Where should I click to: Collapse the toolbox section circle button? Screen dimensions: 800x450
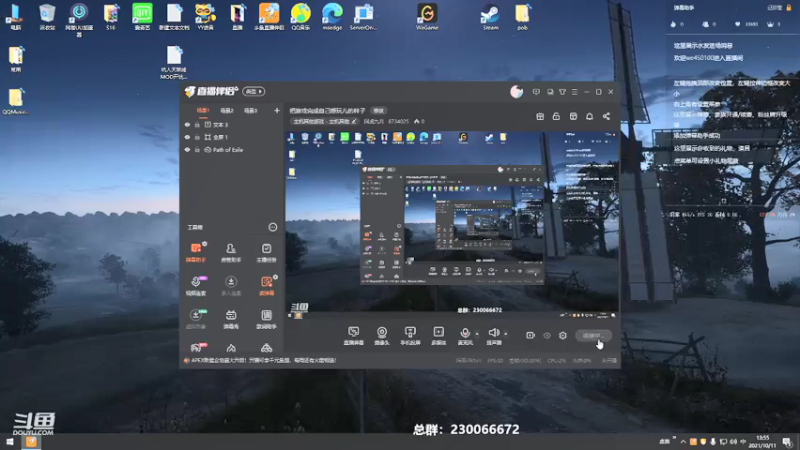click(272, 227)
